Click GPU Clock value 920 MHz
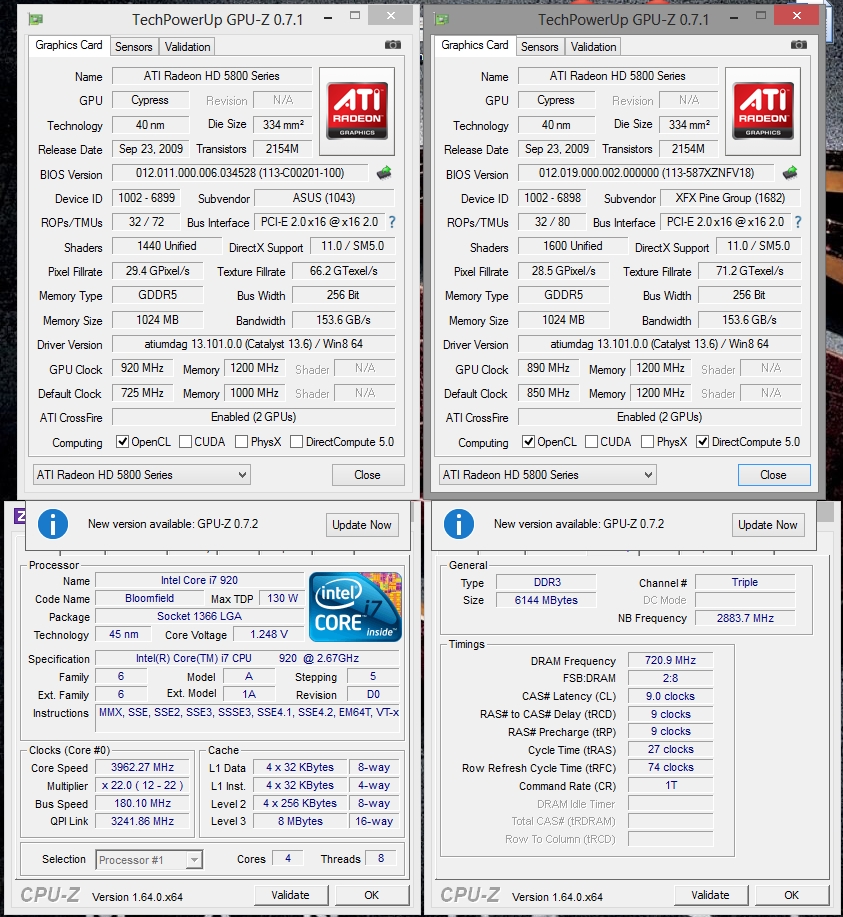The height and width of the screenshot is (917, 843). pos(142,368)
